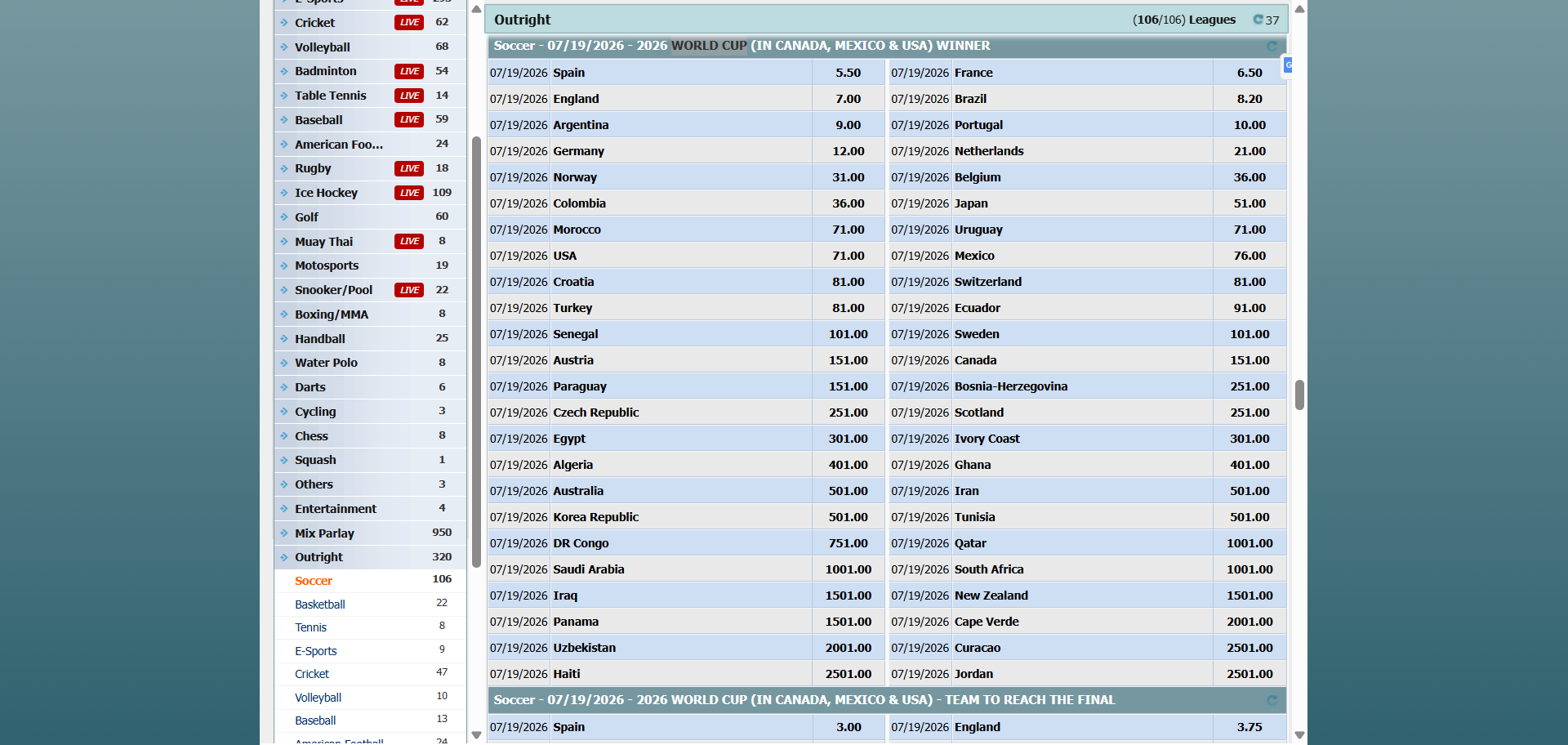Click the refresh icon next to 37

click(1258, 20)
